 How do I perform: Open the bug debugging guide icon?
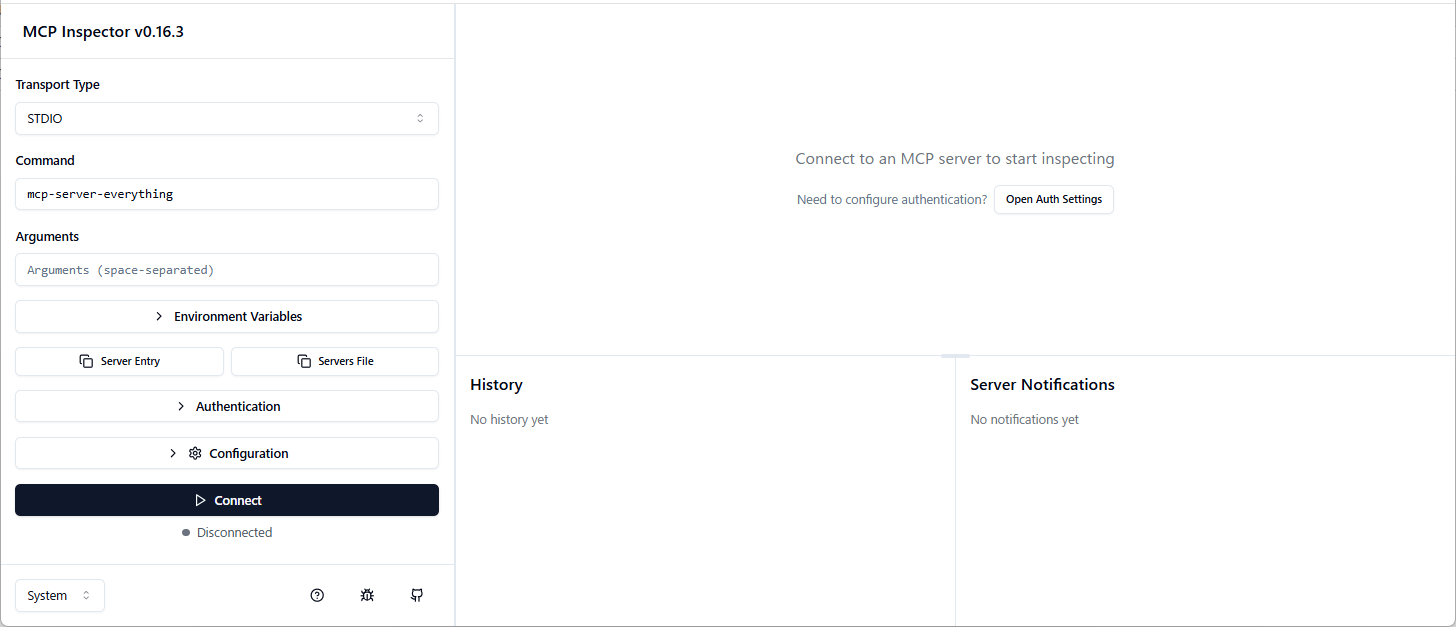click(367, 595)
